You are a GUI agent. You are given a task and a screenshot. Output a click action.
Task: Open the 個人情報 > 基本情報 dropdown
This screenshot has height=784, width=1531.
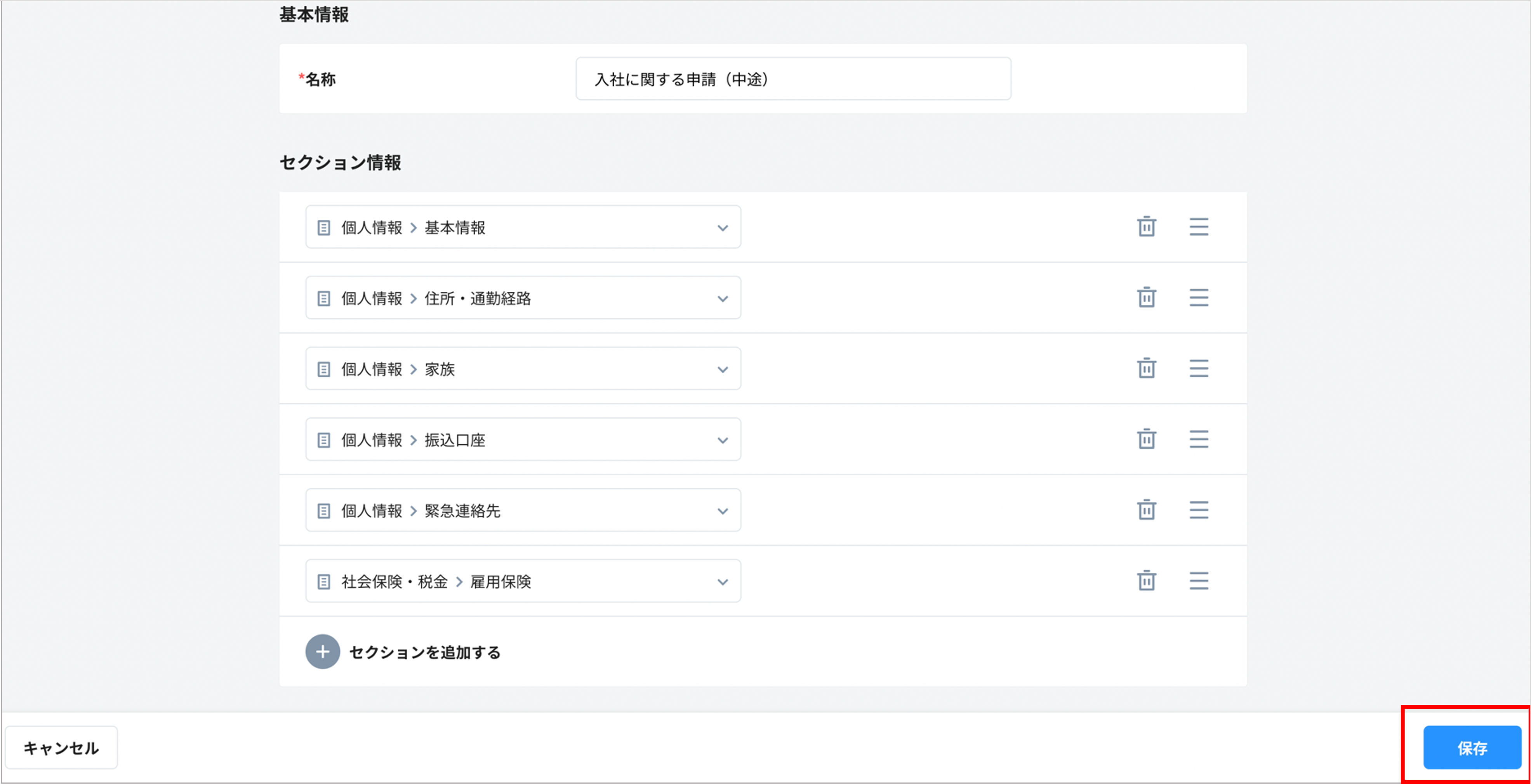[x=523, y=227]
